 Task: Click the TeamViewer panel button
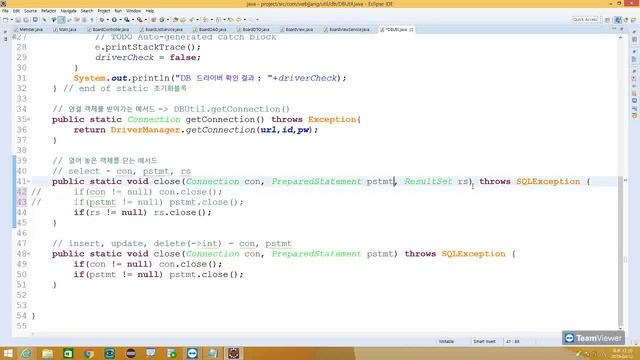point(593,338)
